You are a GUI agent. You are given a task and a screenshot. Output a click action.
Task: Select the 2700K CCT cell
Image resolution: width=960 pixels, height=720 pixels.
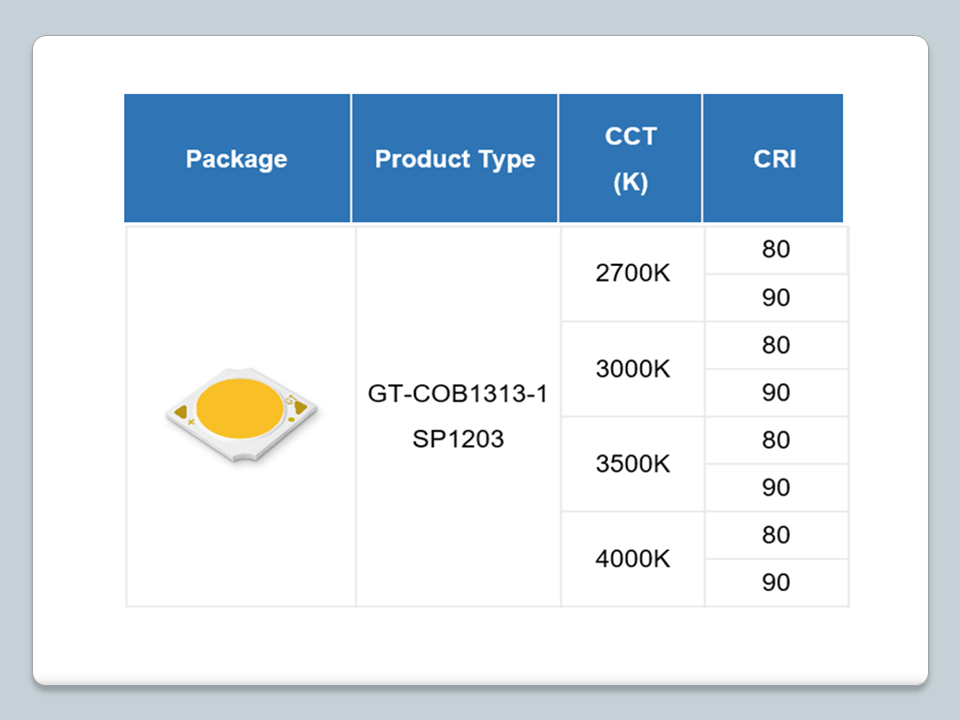click(632, 273)
